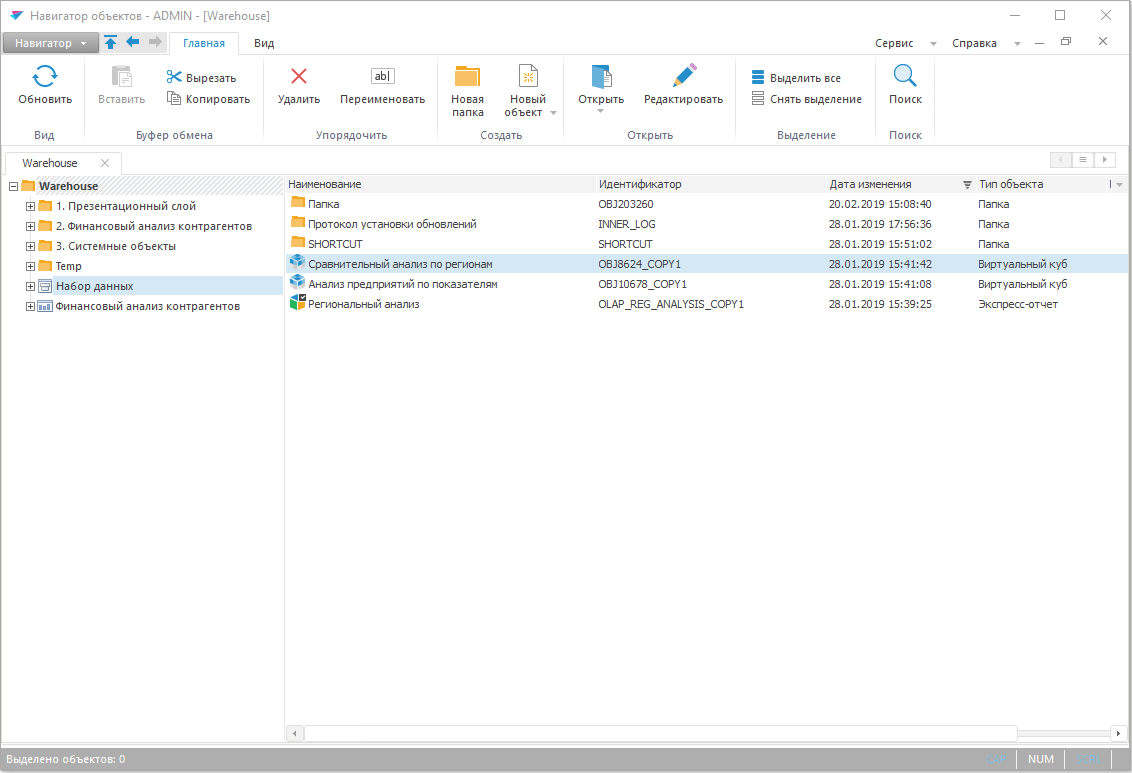The height and width of the screenshot is (773, 1132).
Task: Open the Новый объект dropdown
Action: 553,113
